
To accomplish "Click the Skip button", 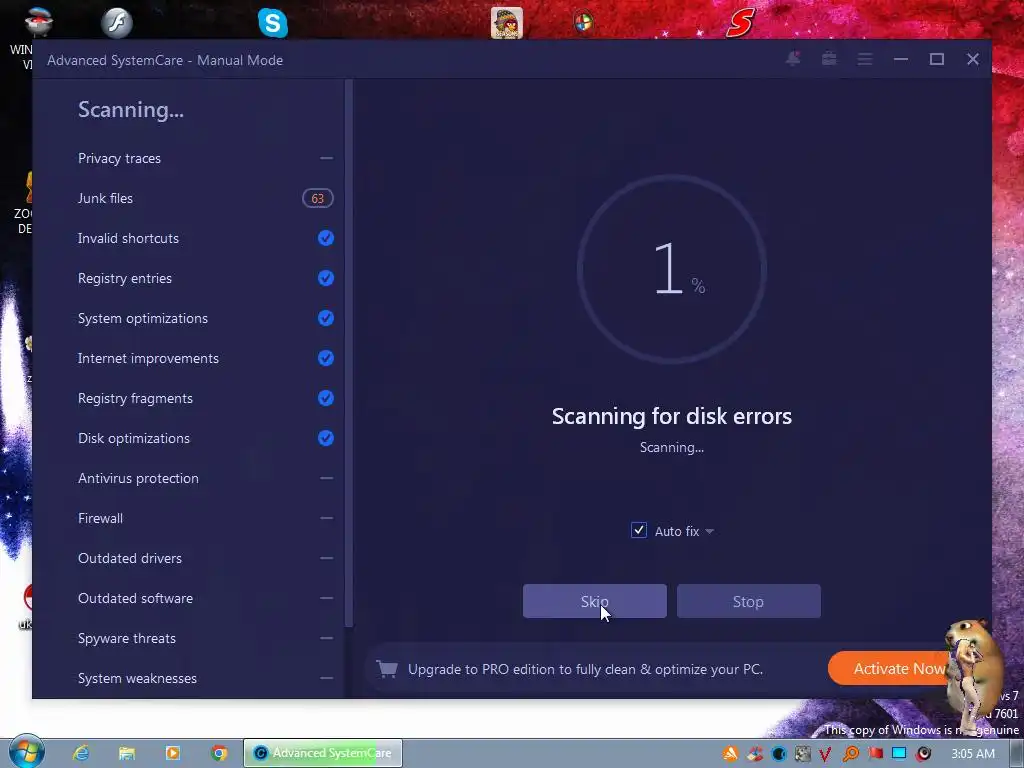I will tap(594, 601).
